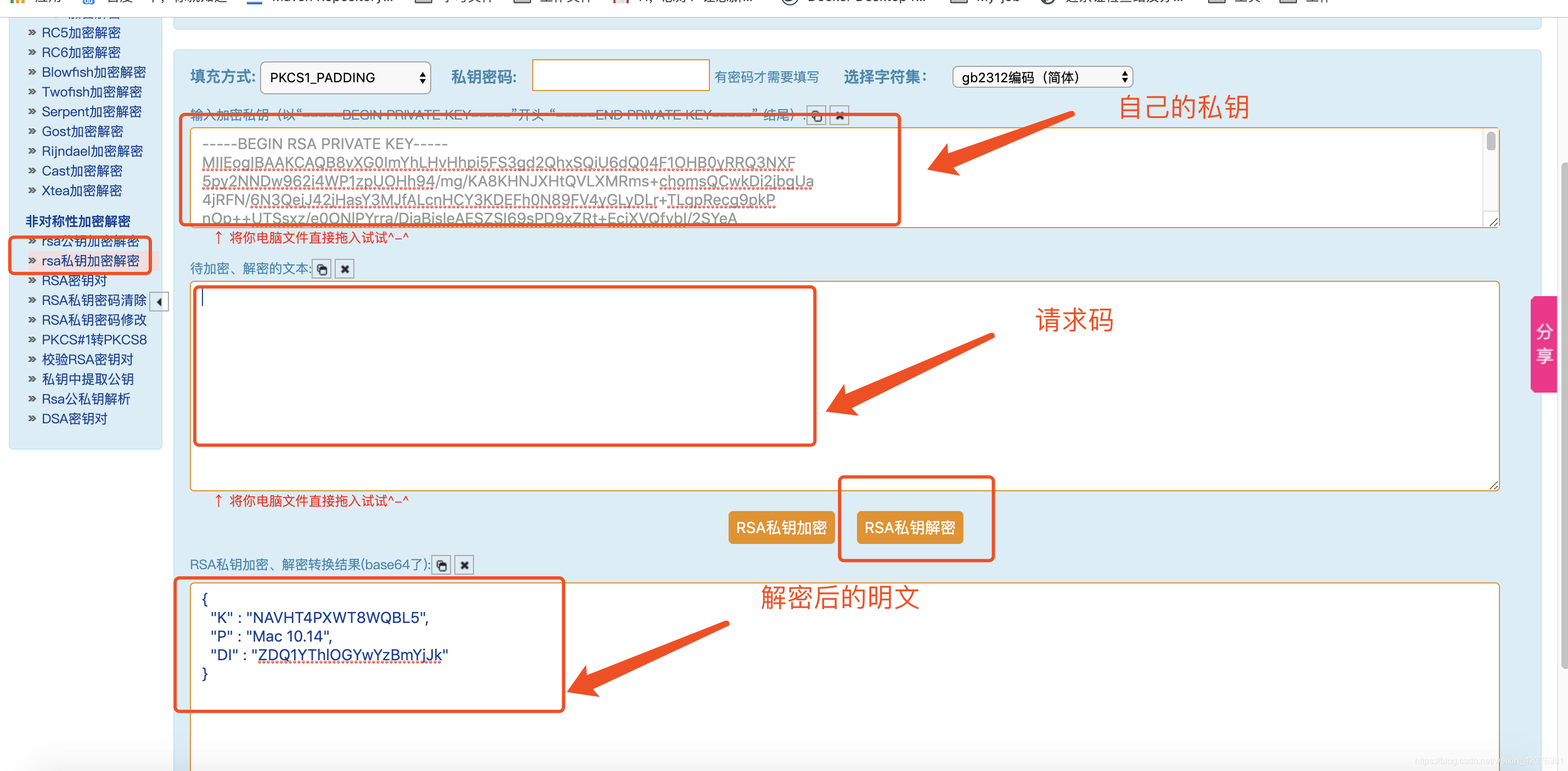
Task: Clear the RSA conversion result
Action: click(465, 565)
